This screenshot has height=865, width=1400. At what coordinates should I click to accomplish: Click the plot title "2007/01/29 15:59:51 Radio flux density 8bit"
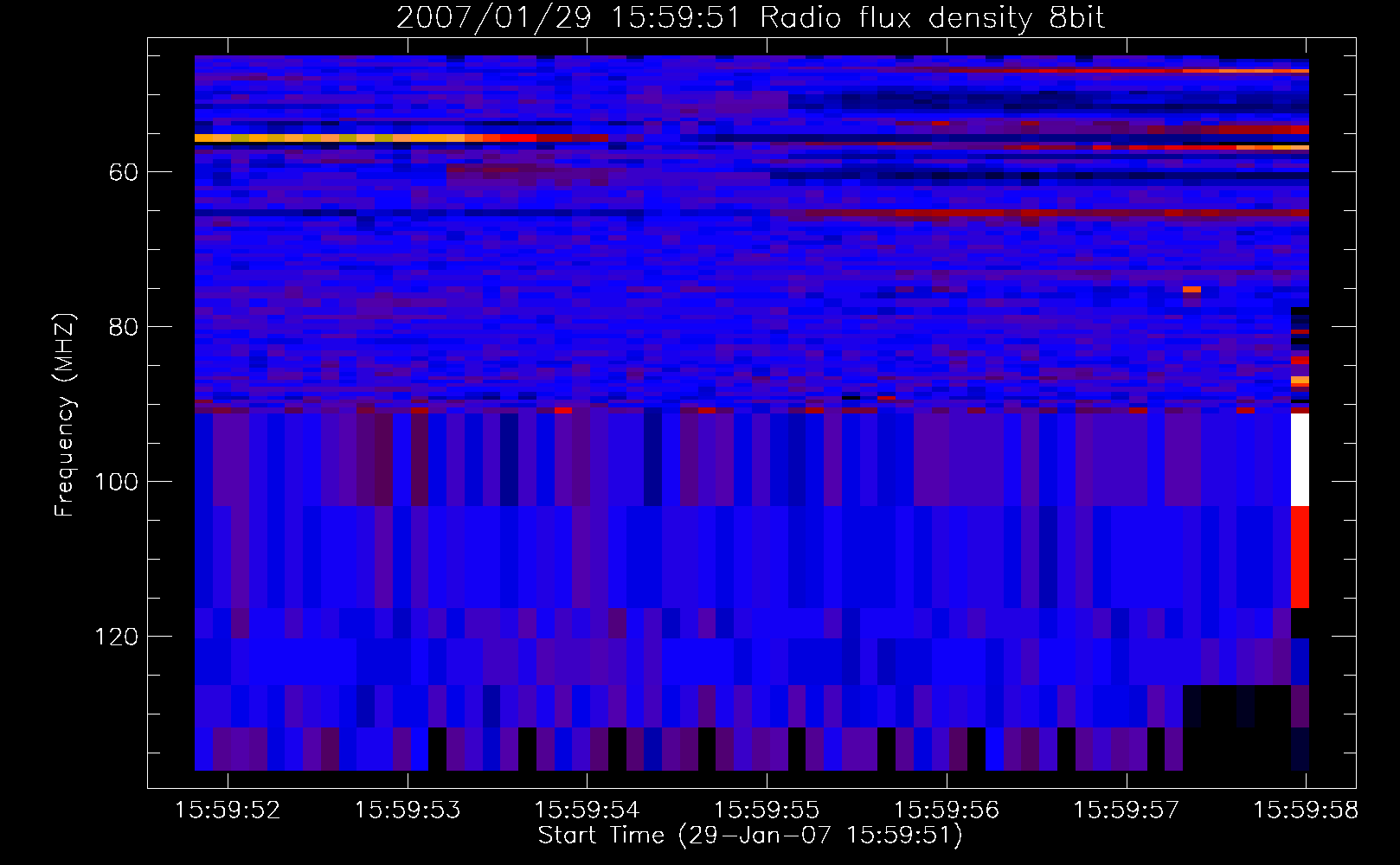[750, 17]
